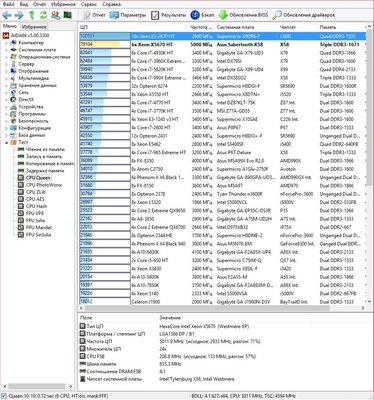Expand the Системная плата tree node
374x400 pixels.
tap(6, 50)
